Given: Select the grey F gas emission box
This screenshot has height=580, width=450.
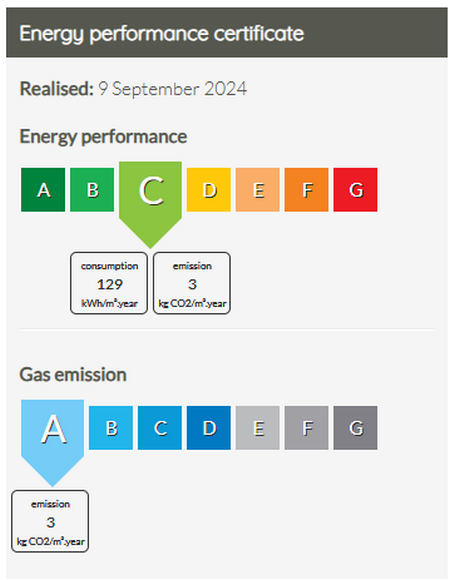Looking at the screenshot, I should 306,428.
